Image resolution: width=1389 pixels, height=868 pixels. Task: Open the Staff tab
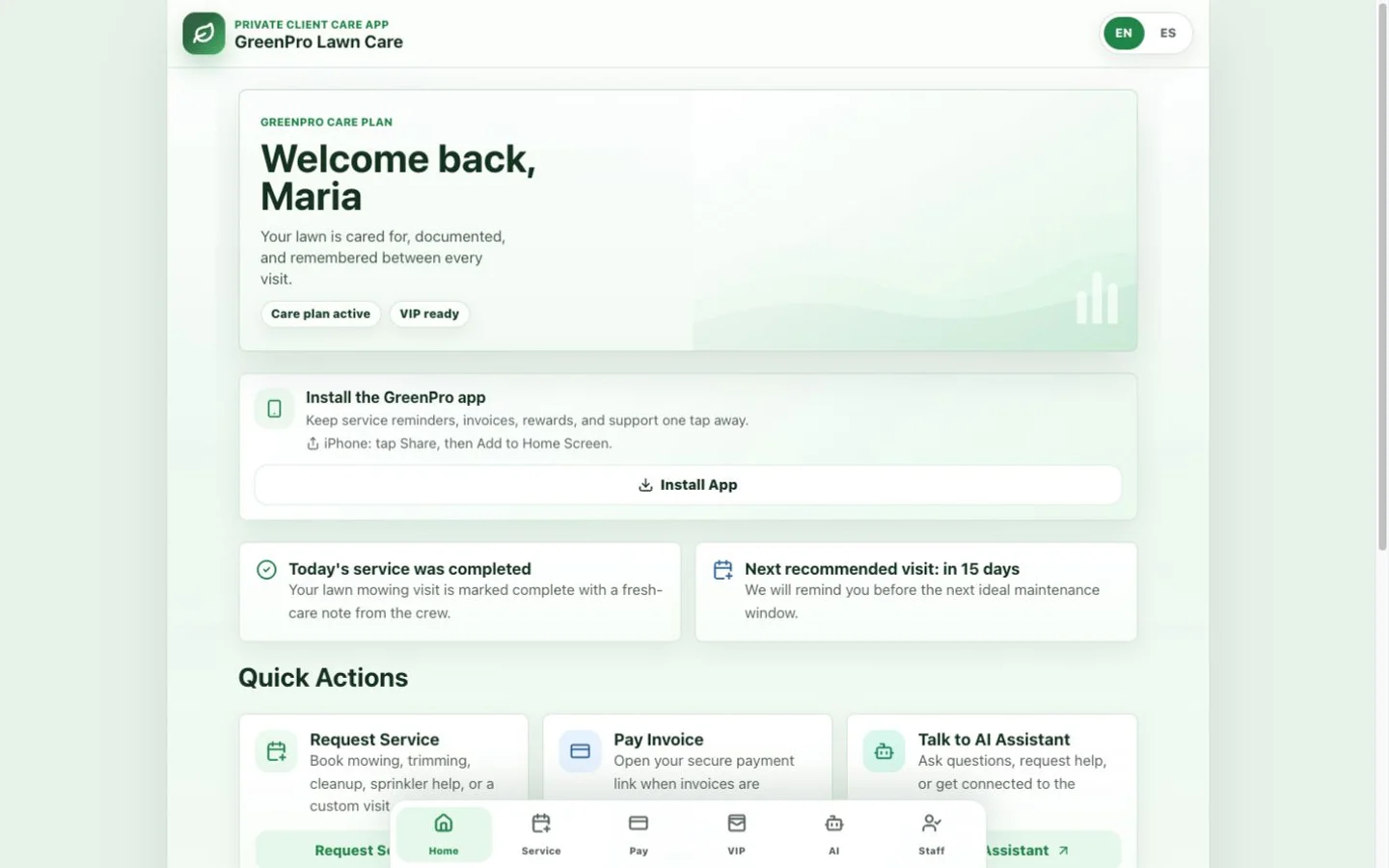click(x=932, y=834)
